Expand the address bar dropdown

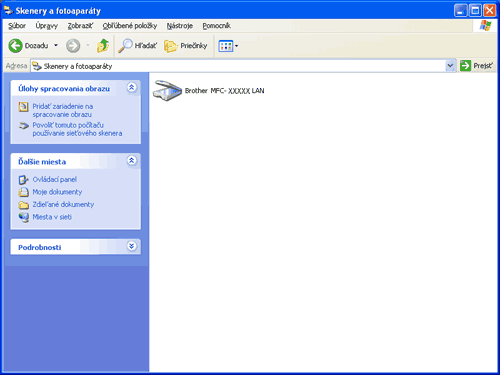450,66
